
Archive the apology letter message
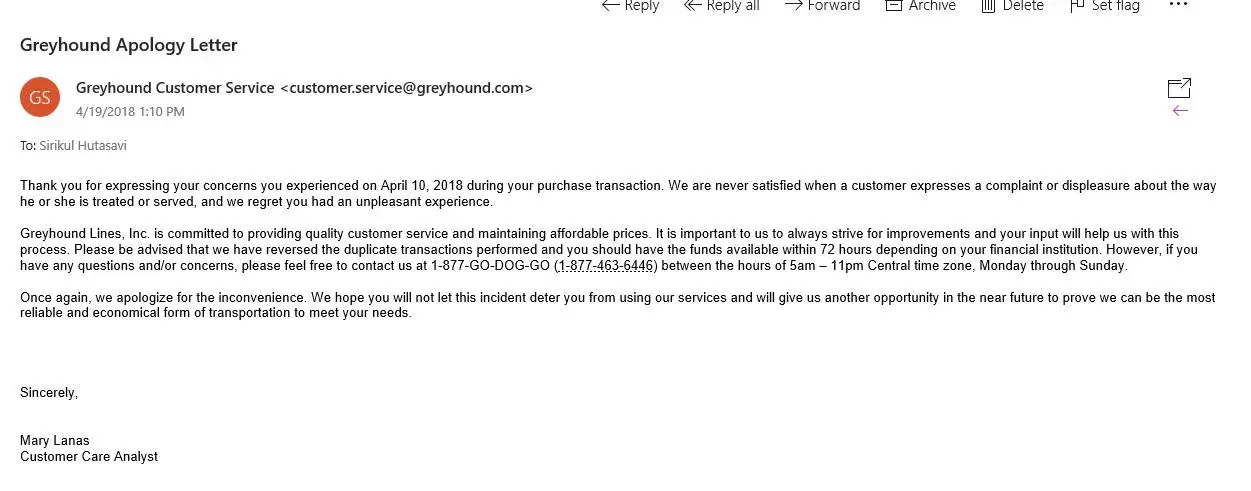920,6
